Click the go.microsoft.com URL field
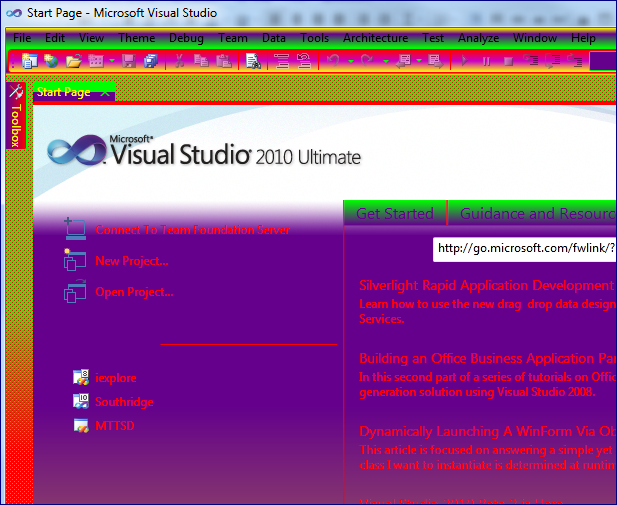The width and height of the screenshot is (617, 505). [x=525, y=249]
